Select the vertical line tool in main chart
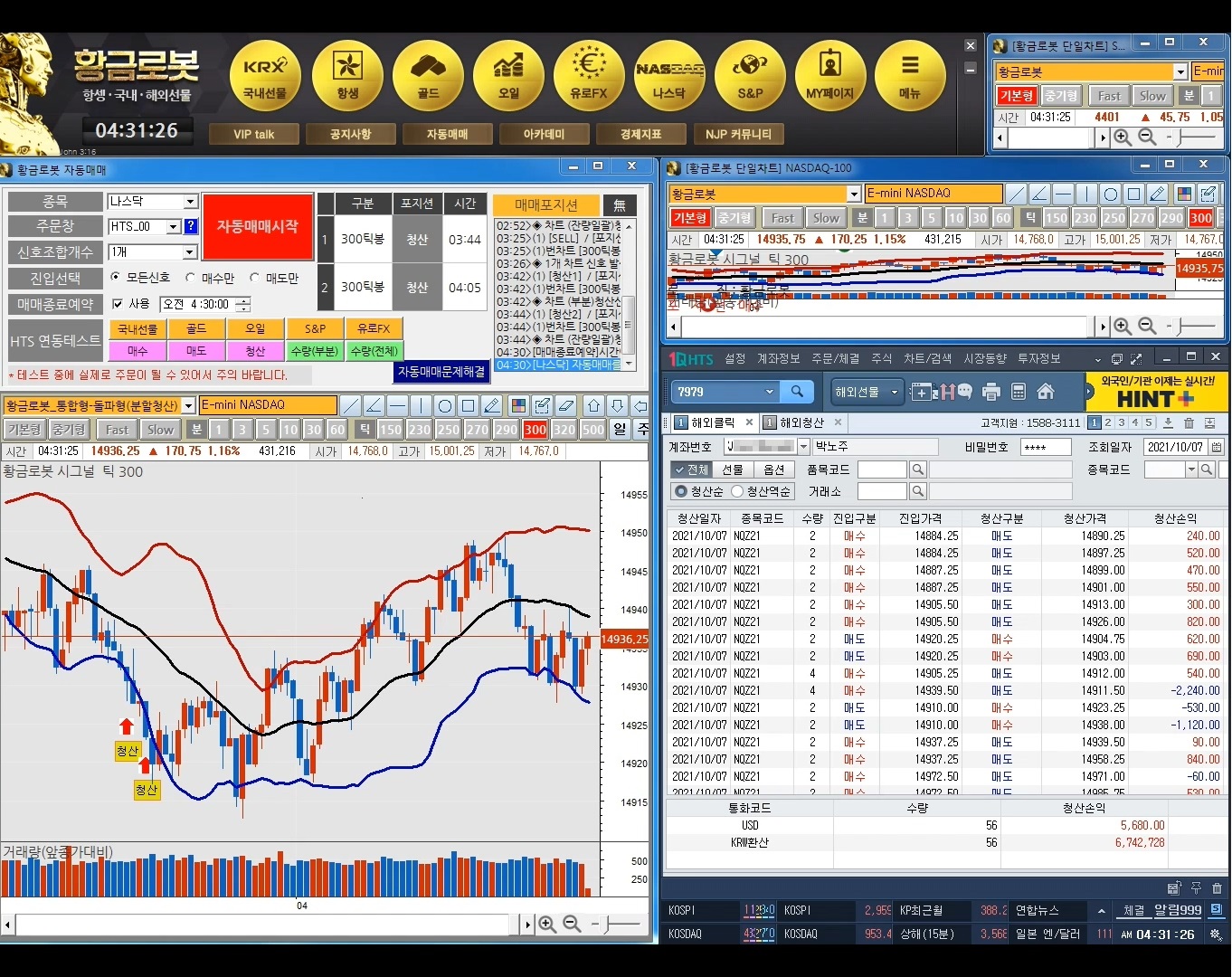This screenshot has width=1232, height=977. click(421, 405)
